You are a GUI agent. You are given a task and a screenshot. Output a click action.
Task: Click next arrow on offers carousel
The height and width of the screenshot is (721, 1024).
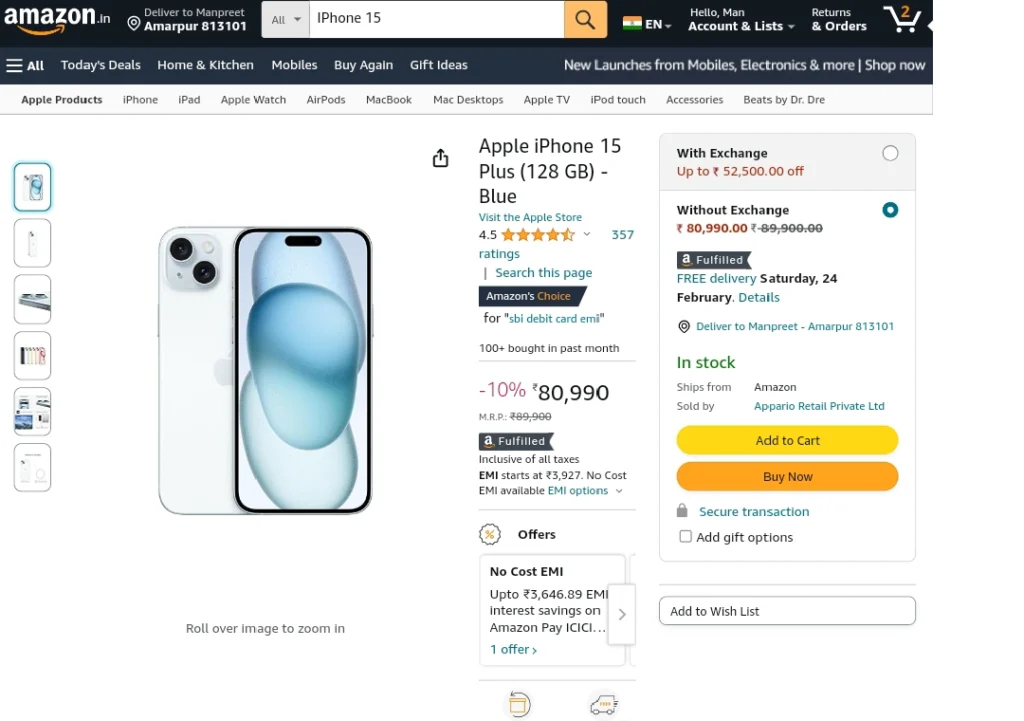622,615
